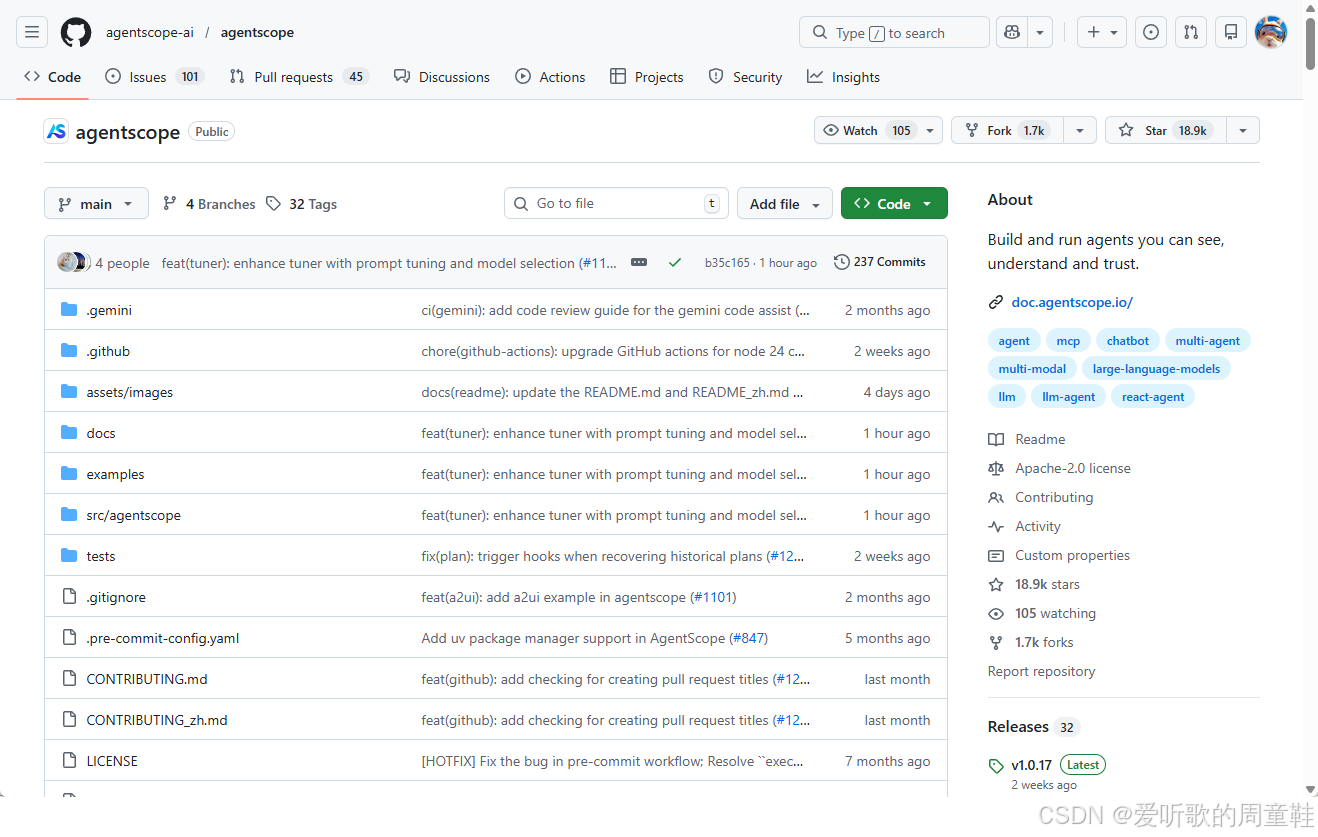Image resolution: width=1318 pixels, height=837 pixels.
Task: Click the agentscope-ai owner link
Action: point(150,32)
